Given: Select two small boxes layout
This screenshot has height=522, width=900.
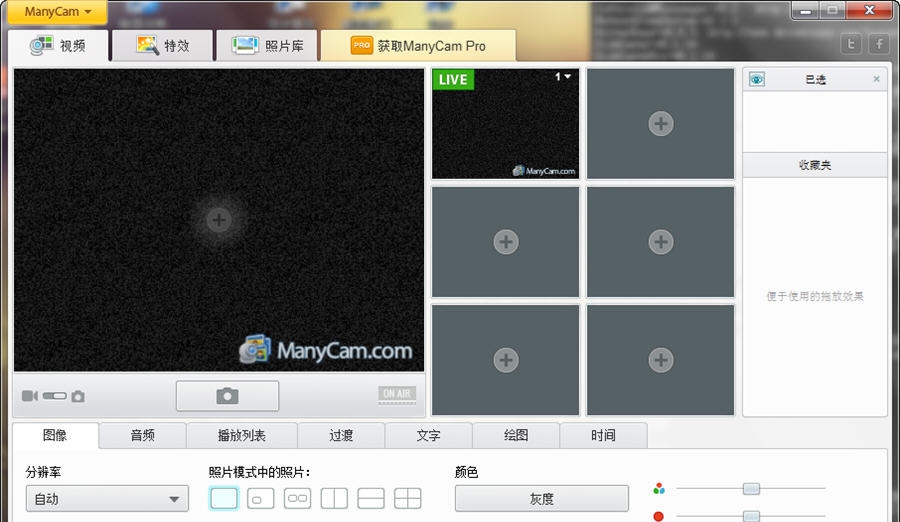Looking at the screenshot, I should pos(297,498).
